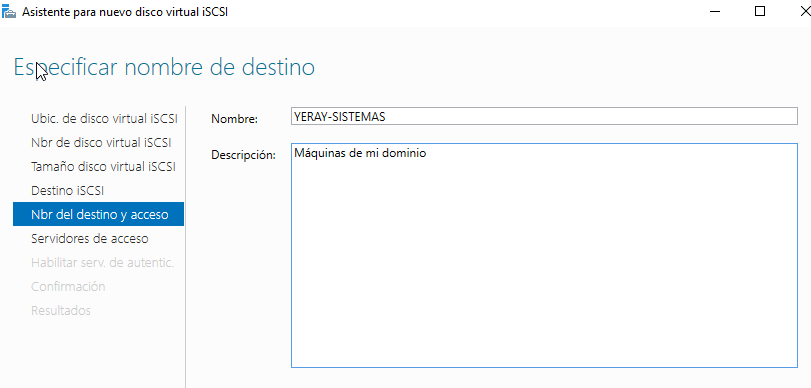The width and height of the screenshot is (811, 388).
Task: Maximize the wizard window
Action: pos(760,11)
